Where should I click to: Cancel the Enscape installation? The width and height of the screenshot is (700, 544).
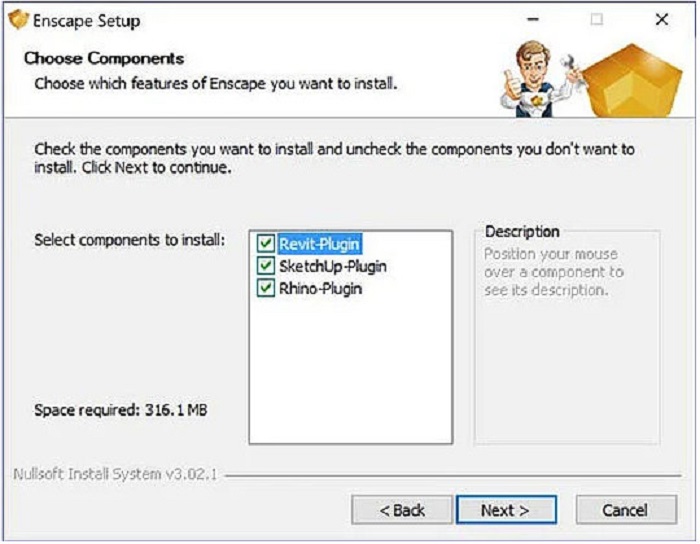[625, 510]
